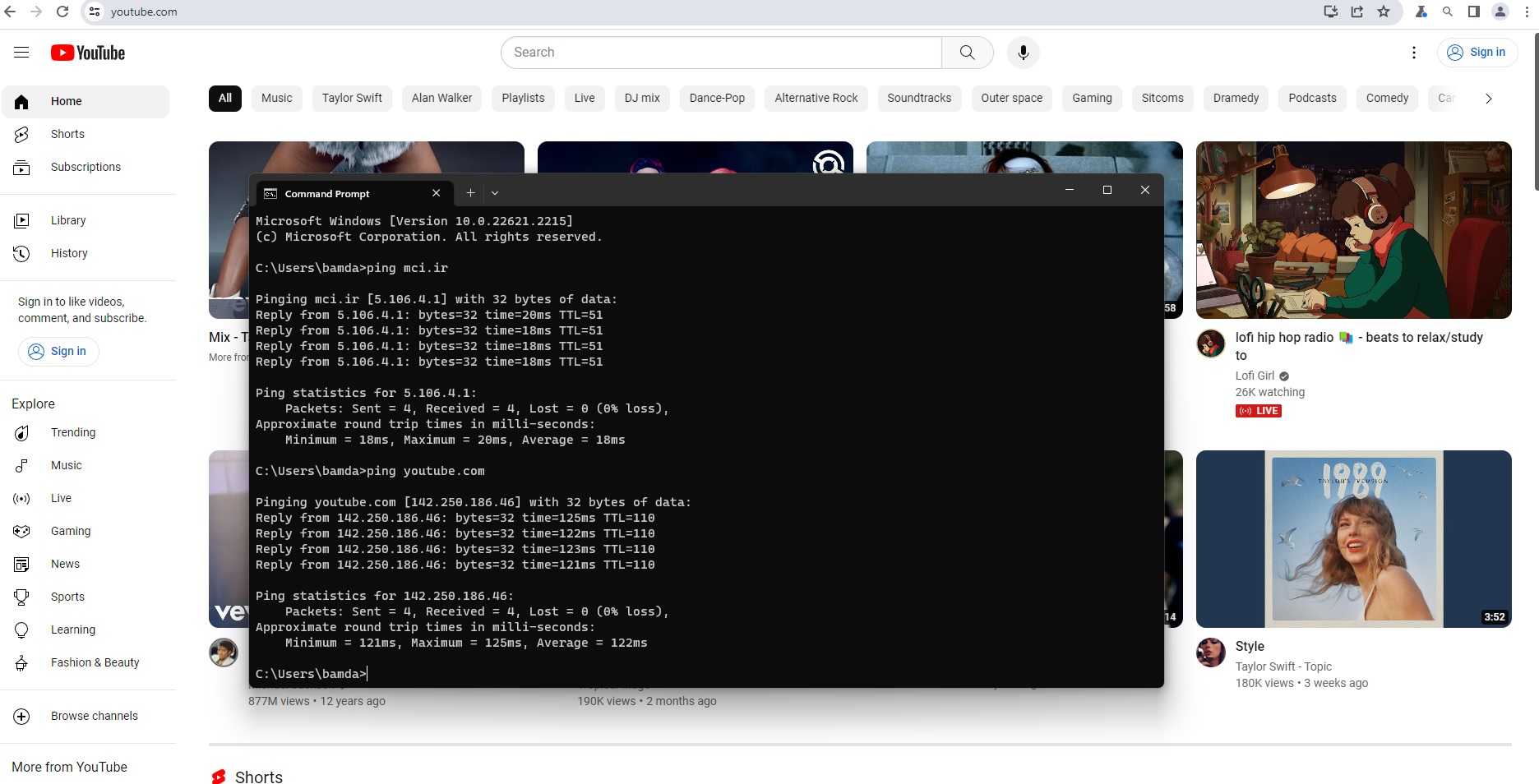Screen dimensions: 1539x784
Task: Open History in the sidebar
Action: pos(85,253)
